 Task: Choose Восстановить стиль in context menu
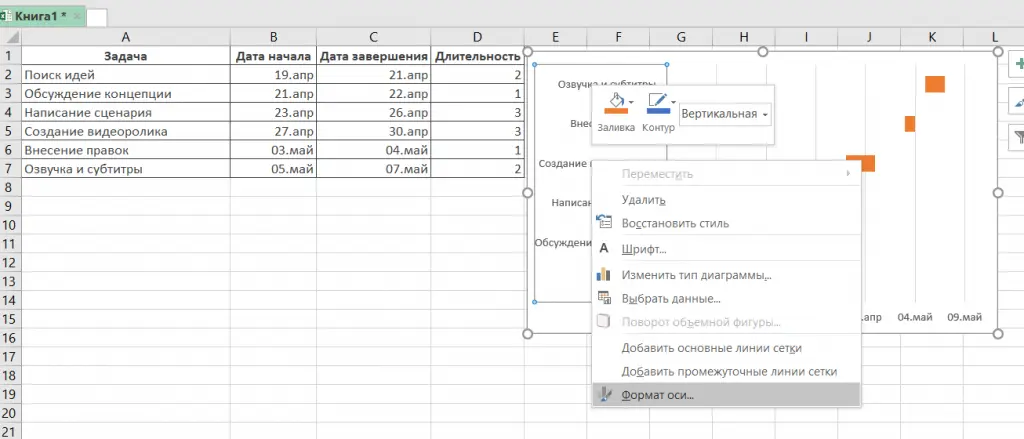675,223
